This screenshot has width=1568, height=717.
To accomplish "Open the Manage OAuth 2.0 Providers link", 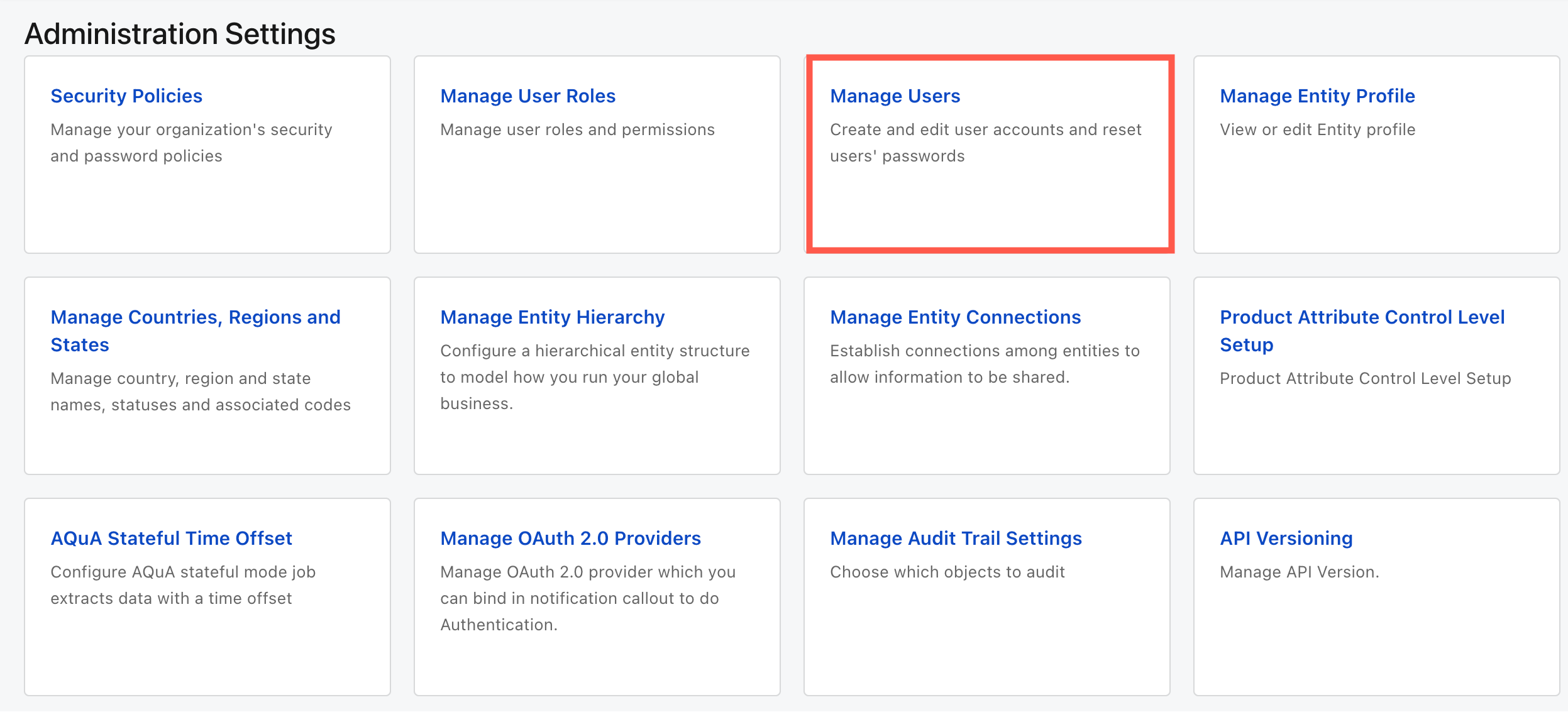I will [x=570, y=539].
